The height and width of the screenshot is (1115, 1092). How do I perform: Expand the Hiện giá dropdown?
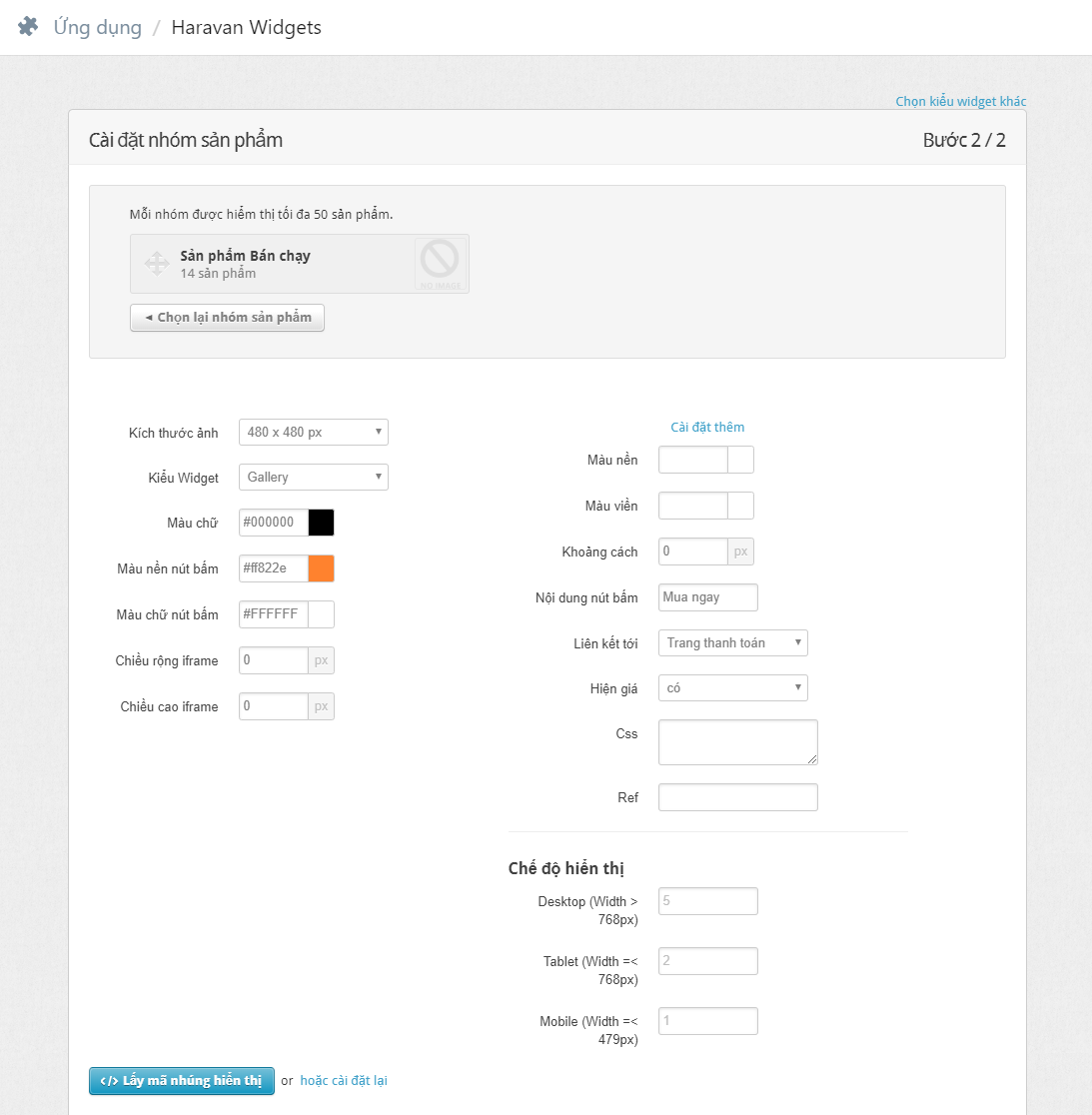[732, 688]
